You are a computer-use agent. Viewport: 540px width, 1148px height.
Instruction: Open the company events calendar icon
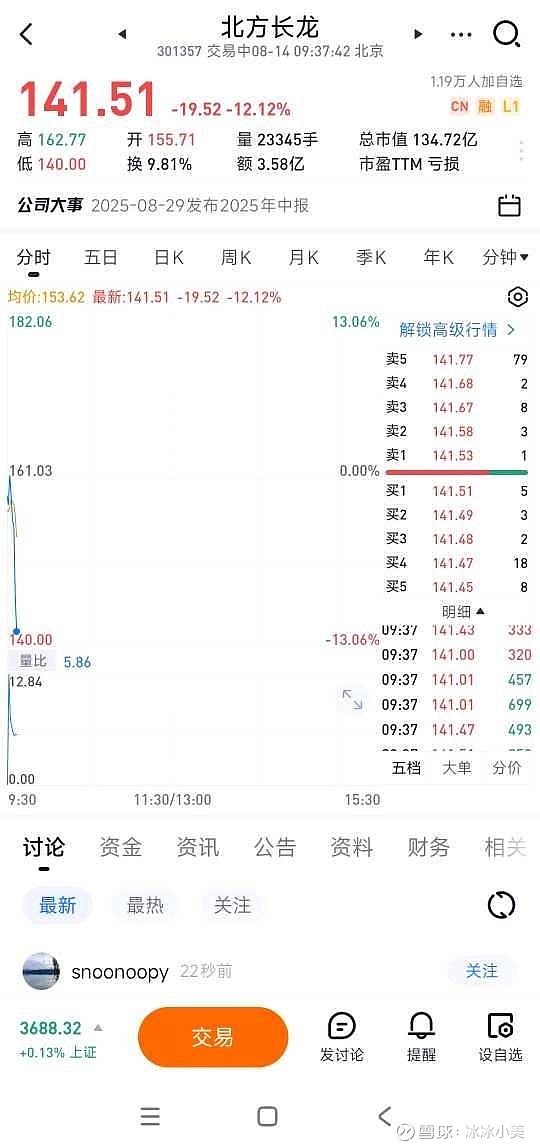pos(509,205)
